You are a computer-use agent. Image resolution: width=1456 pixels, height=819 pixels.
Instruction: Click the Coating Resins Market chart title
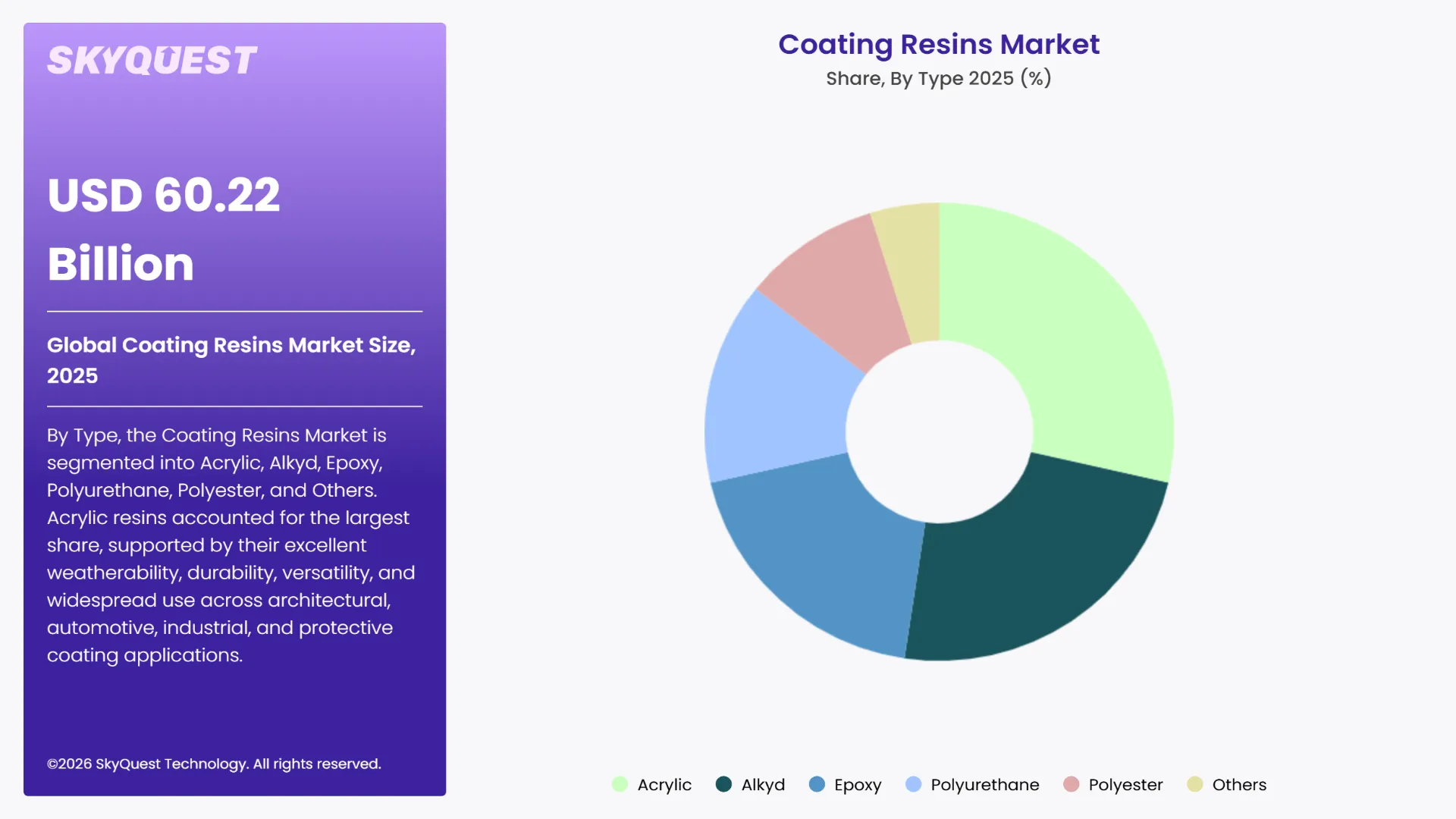(x=939, y=45)
